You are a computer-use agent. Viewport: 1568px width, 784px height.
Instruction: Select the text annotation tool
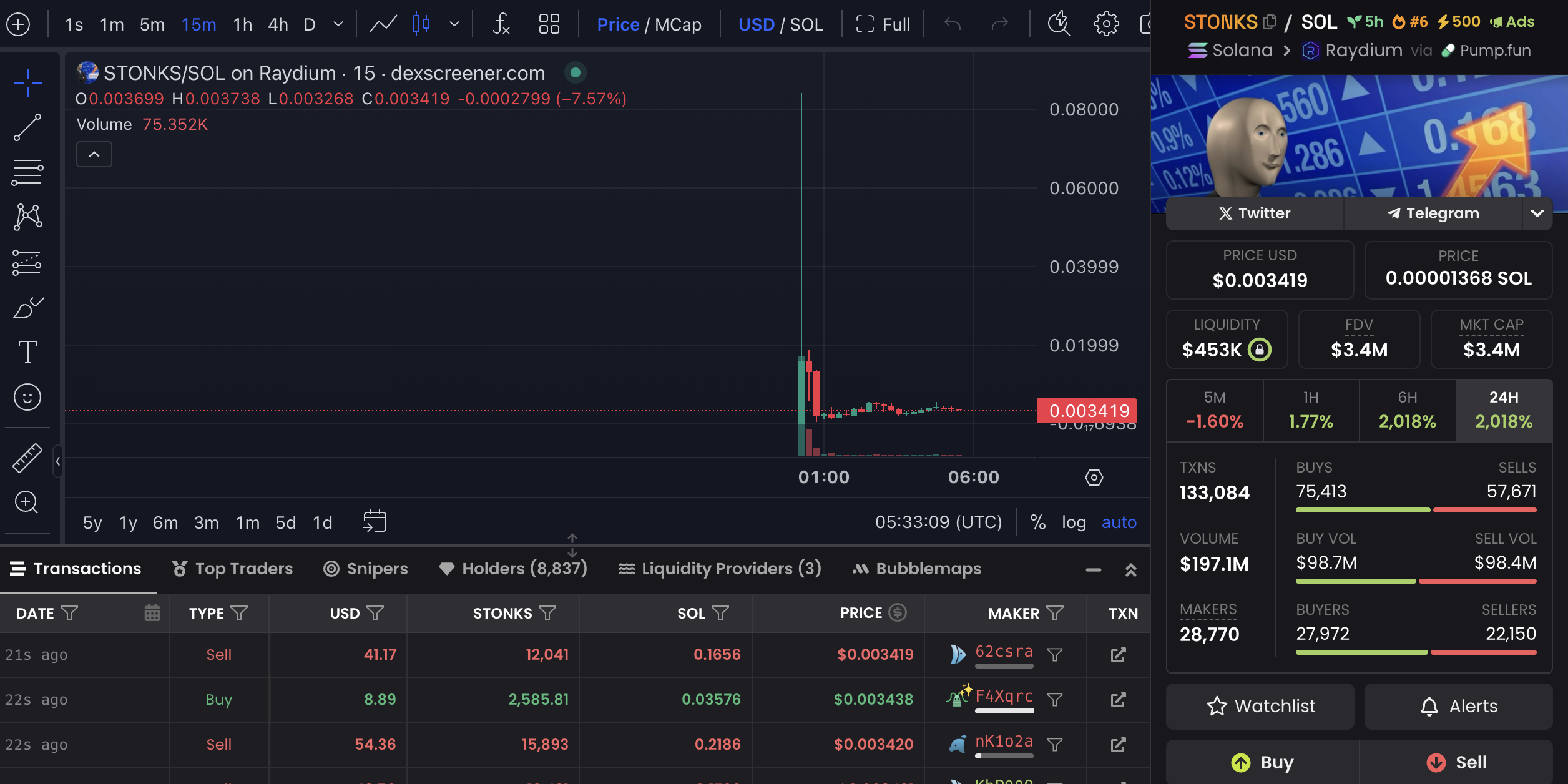27,352
